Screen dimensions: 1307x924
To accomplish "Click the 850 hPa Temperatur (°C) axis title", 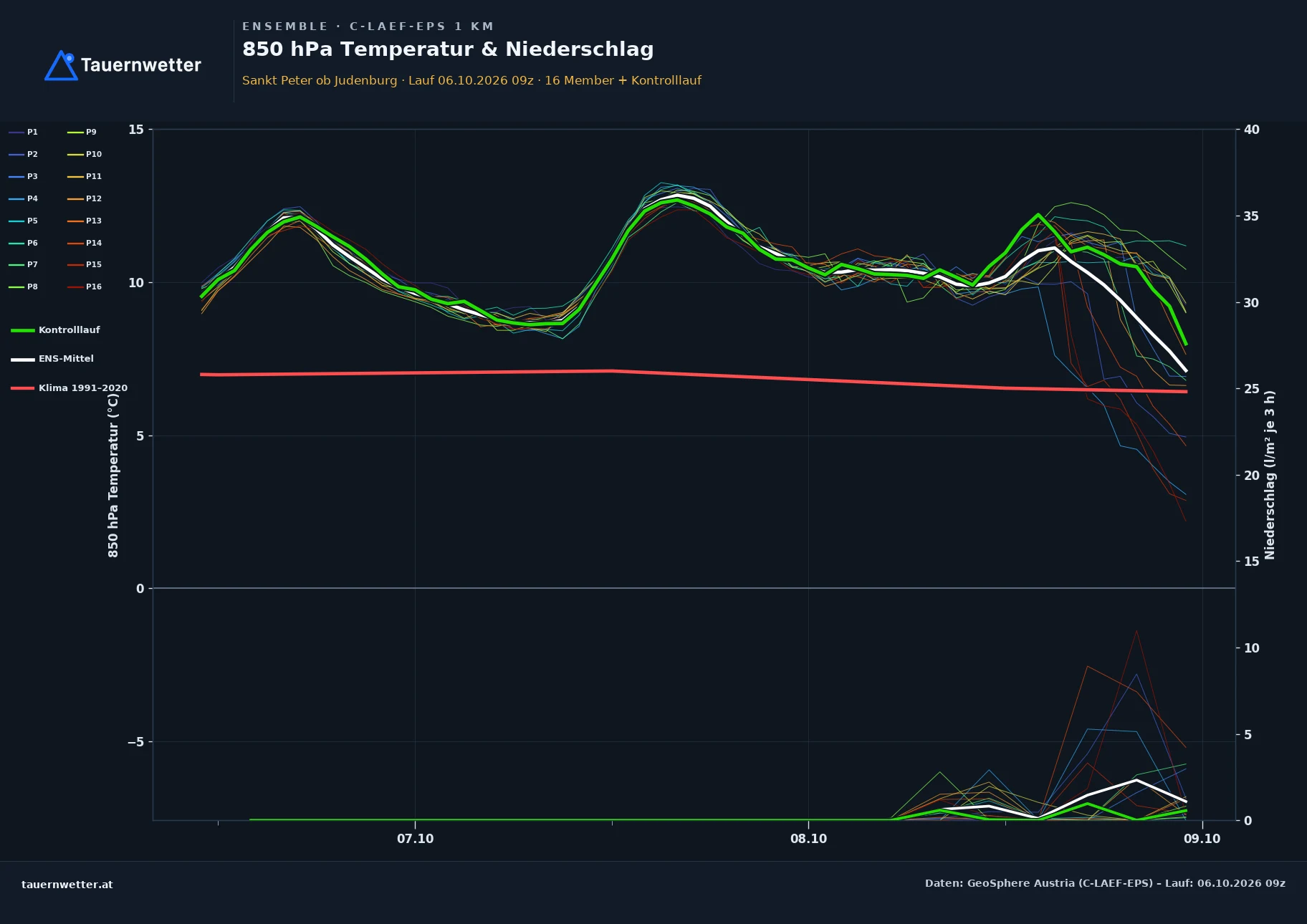I will click(x=113, y=475).
